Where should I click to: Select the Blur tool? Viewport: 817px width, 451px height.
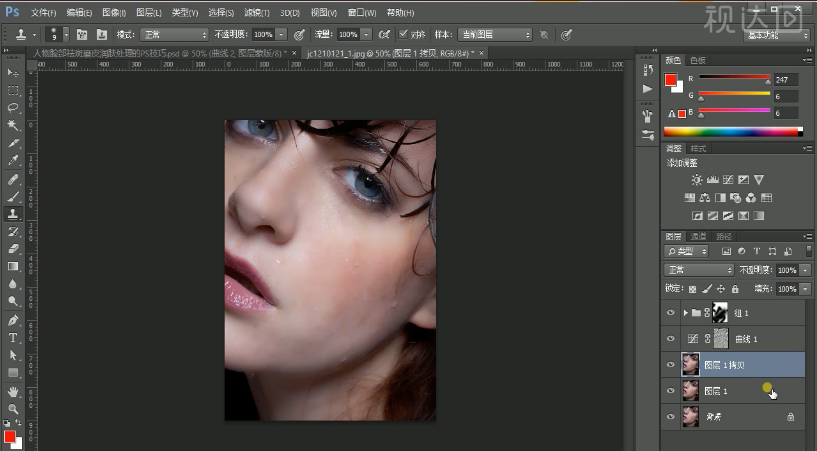click(x=13, y=284)
